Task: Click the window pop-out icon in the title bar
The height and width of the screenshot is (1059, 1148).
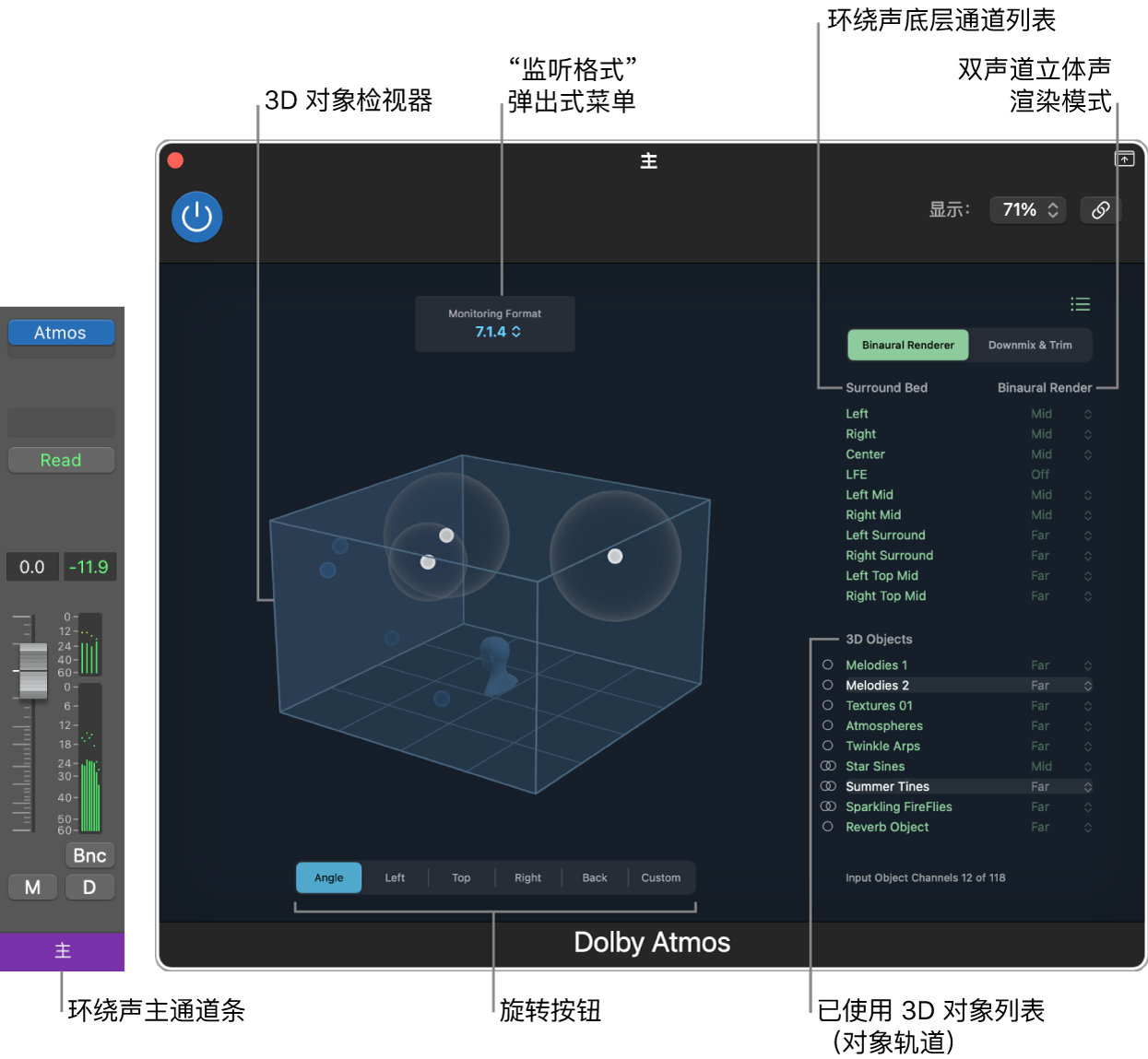Action: [1125, 159]
